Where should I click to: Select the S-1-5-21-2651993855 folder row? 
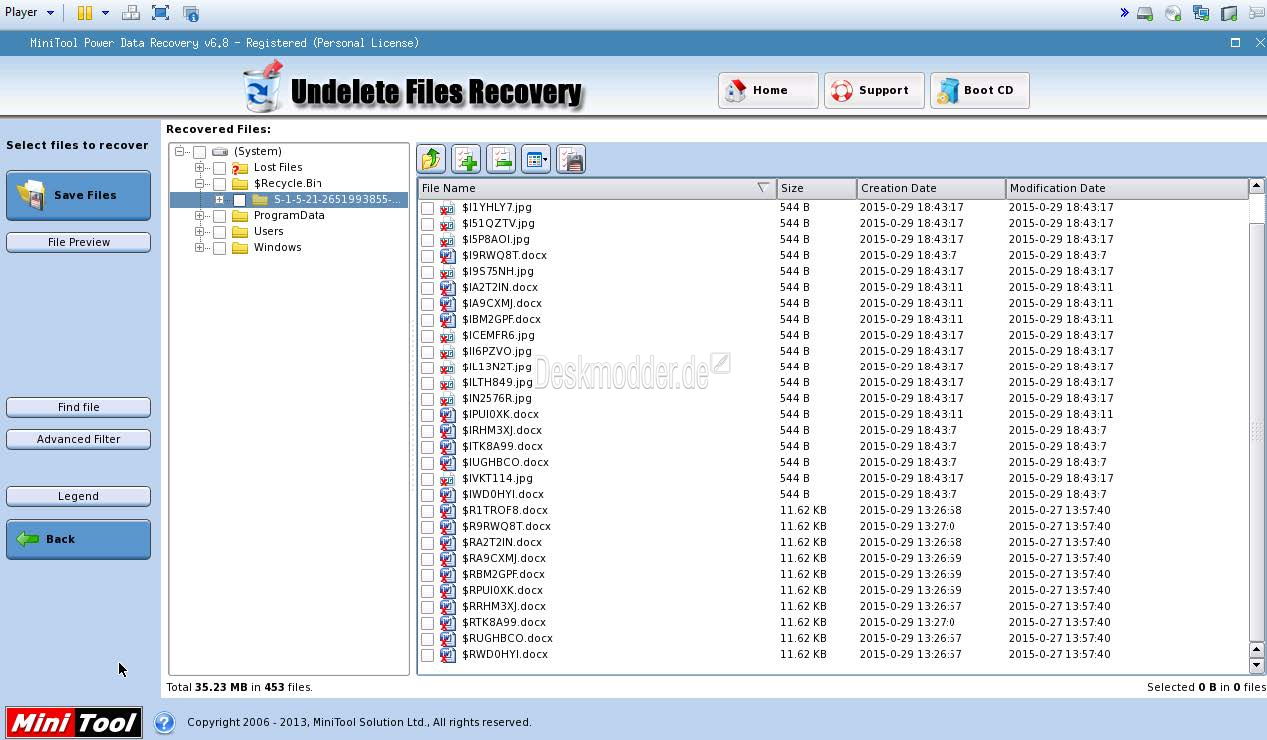[x=289, y=200]
